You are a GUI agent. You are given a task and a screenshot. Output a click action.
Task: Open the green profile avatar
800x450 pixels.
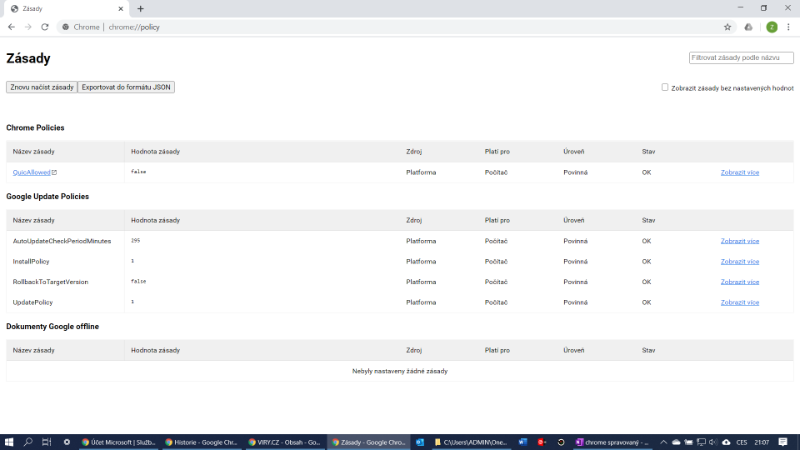pos(772,27)
